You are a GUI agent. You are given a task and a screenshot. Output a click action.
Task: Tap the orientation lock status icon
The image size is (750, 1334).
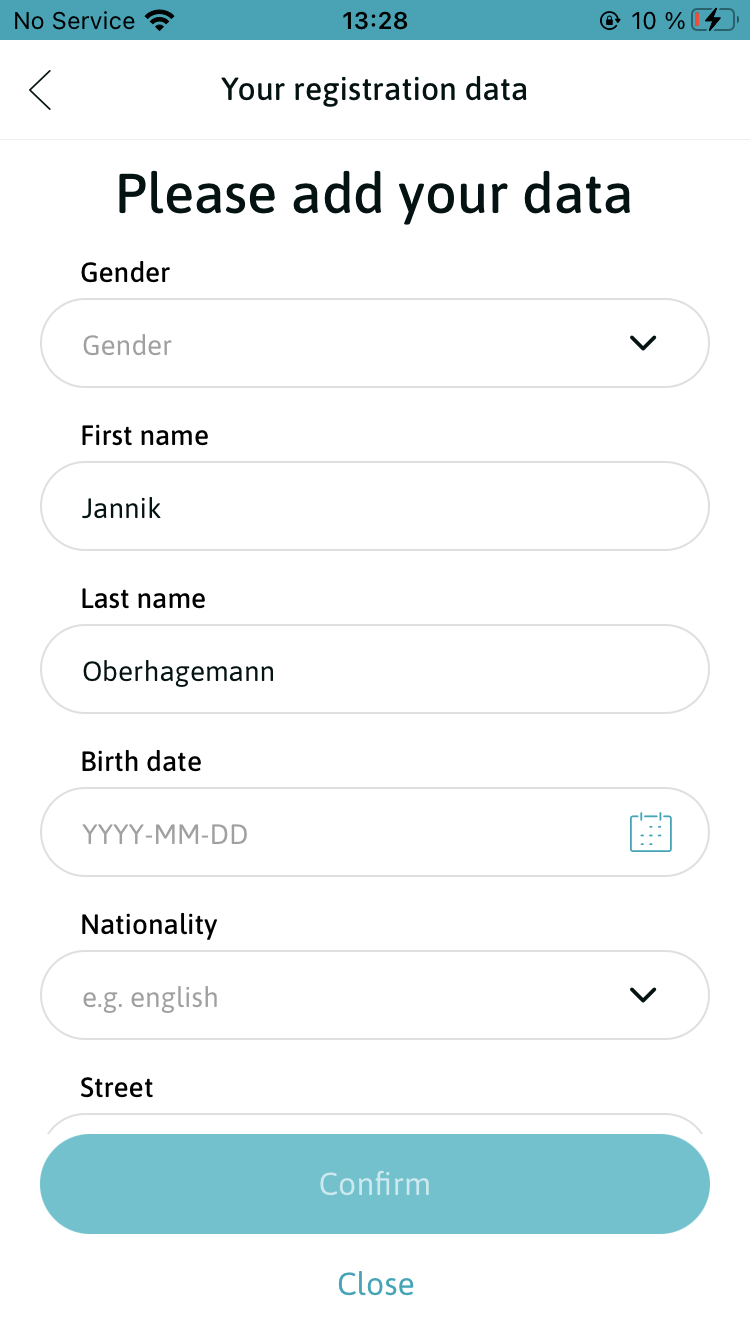pyautogui.click(x=609, y=20)
